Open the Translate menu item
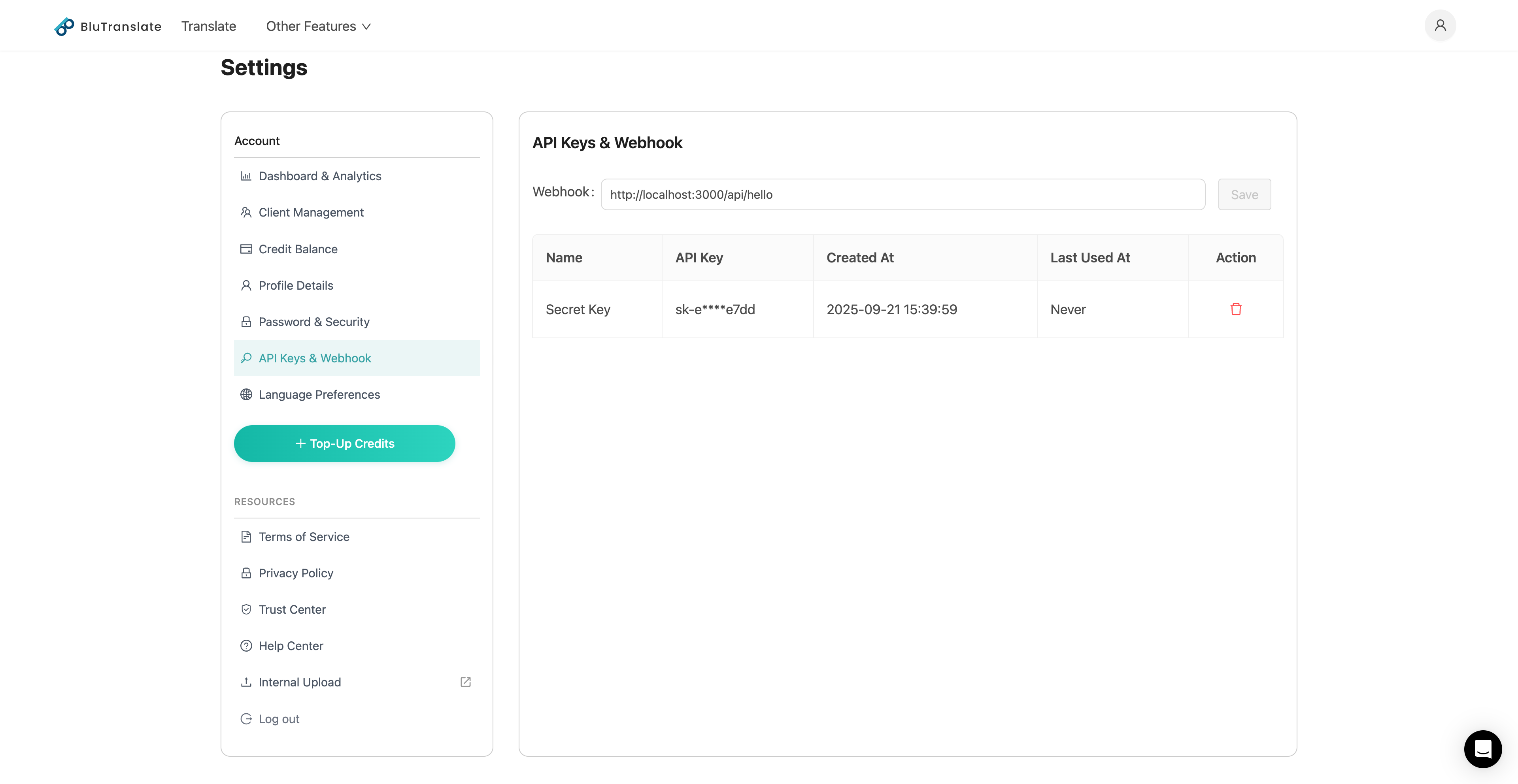 tap(209, 26)
